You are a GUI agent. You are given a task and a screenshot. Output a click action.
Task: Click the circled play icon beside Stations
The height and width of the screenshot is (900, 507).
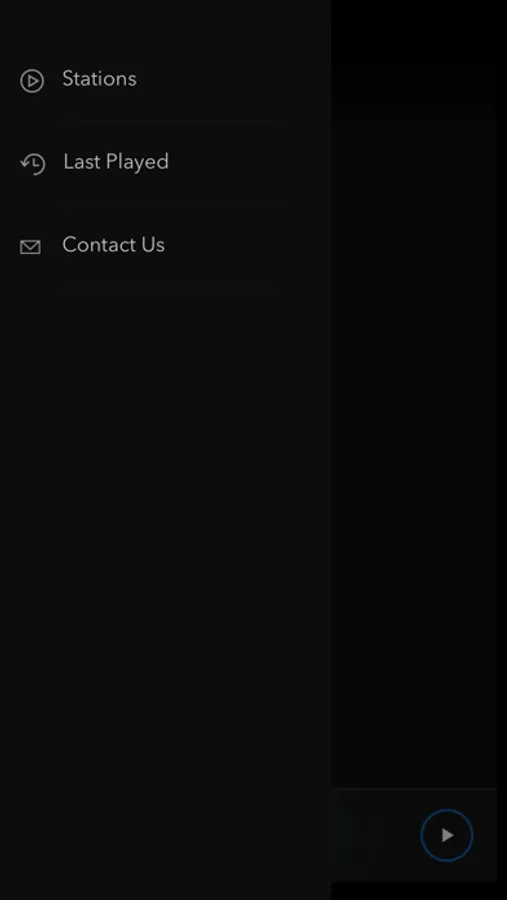(x=32, y=81)
